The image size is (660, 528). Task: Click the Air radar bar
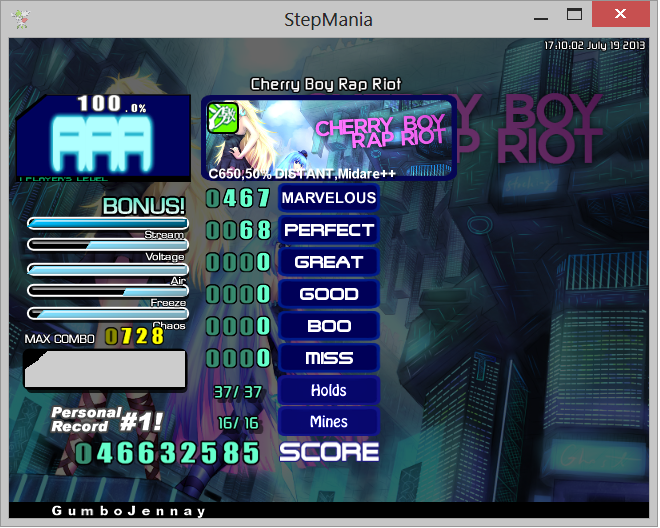click(x=108, y=269)
